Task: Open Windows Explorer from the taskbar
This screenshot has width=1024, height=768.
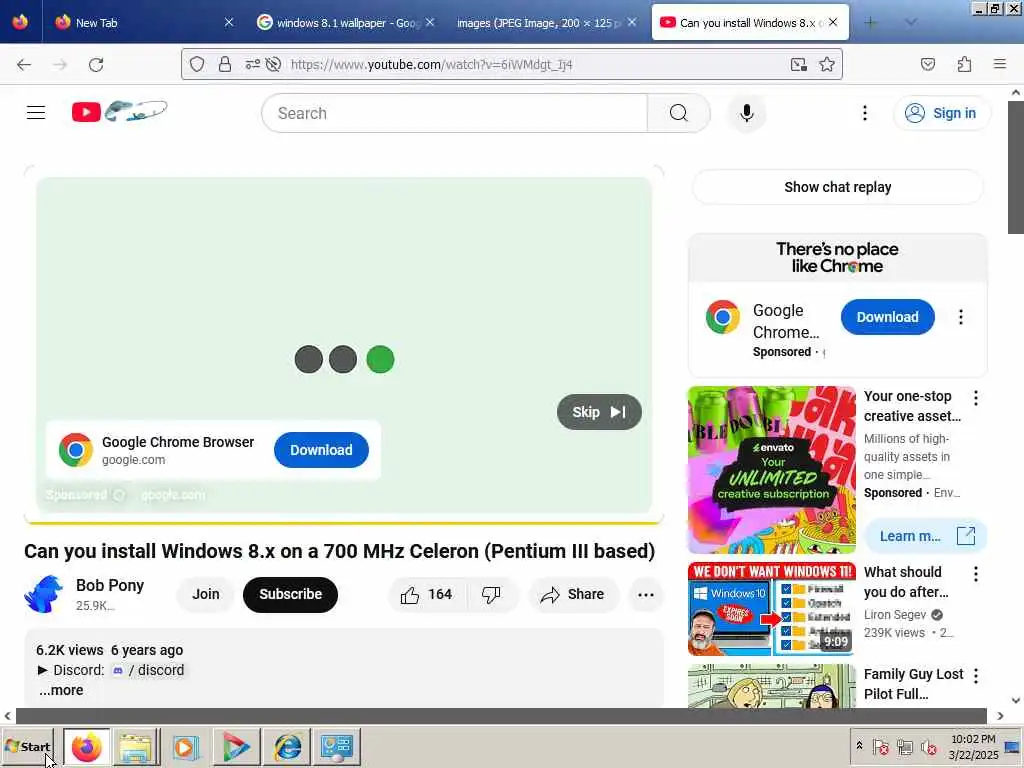Action: tap(136, 746)
